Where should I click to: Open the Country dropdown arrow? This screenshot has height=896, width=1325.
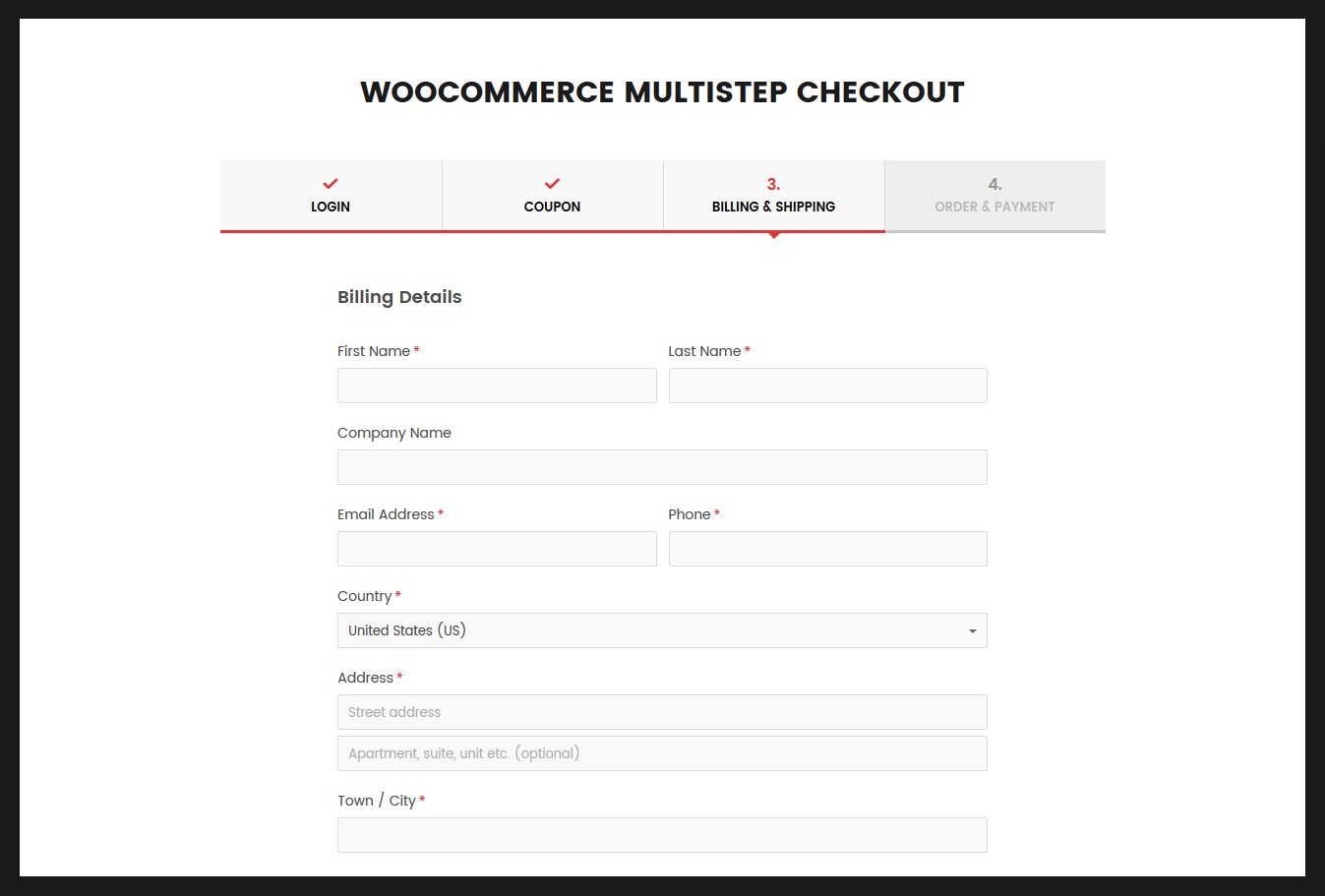pos(973,630)
